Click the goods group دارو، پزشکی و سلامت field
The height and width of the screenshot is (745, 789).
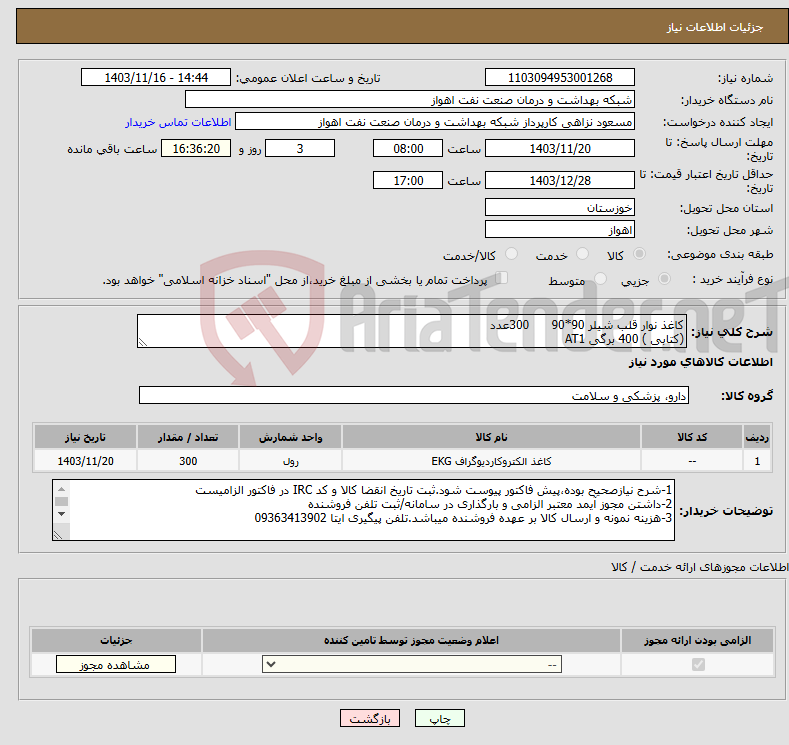(414, 395)
